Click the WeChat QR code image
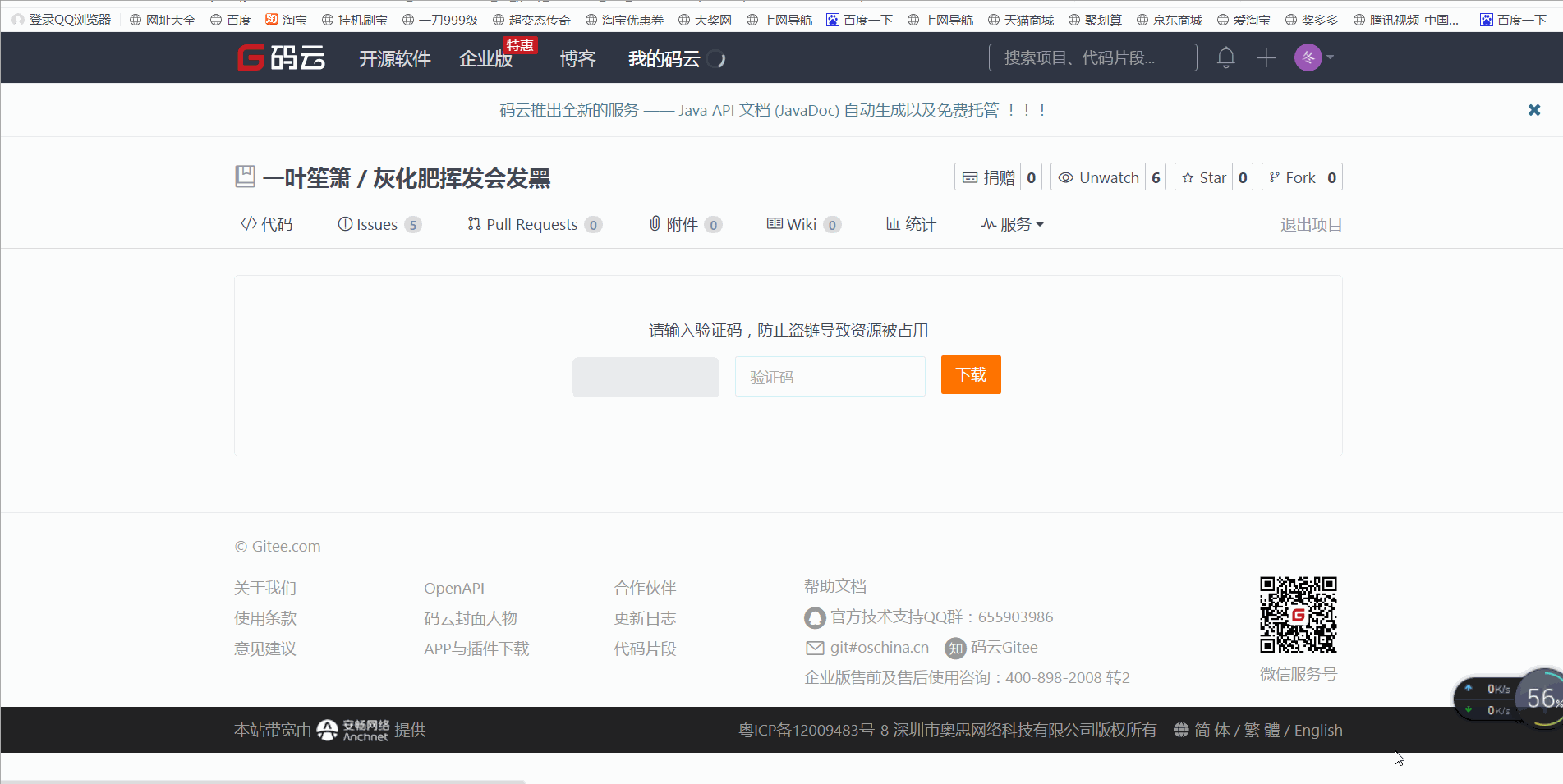 pos(1299,615)
